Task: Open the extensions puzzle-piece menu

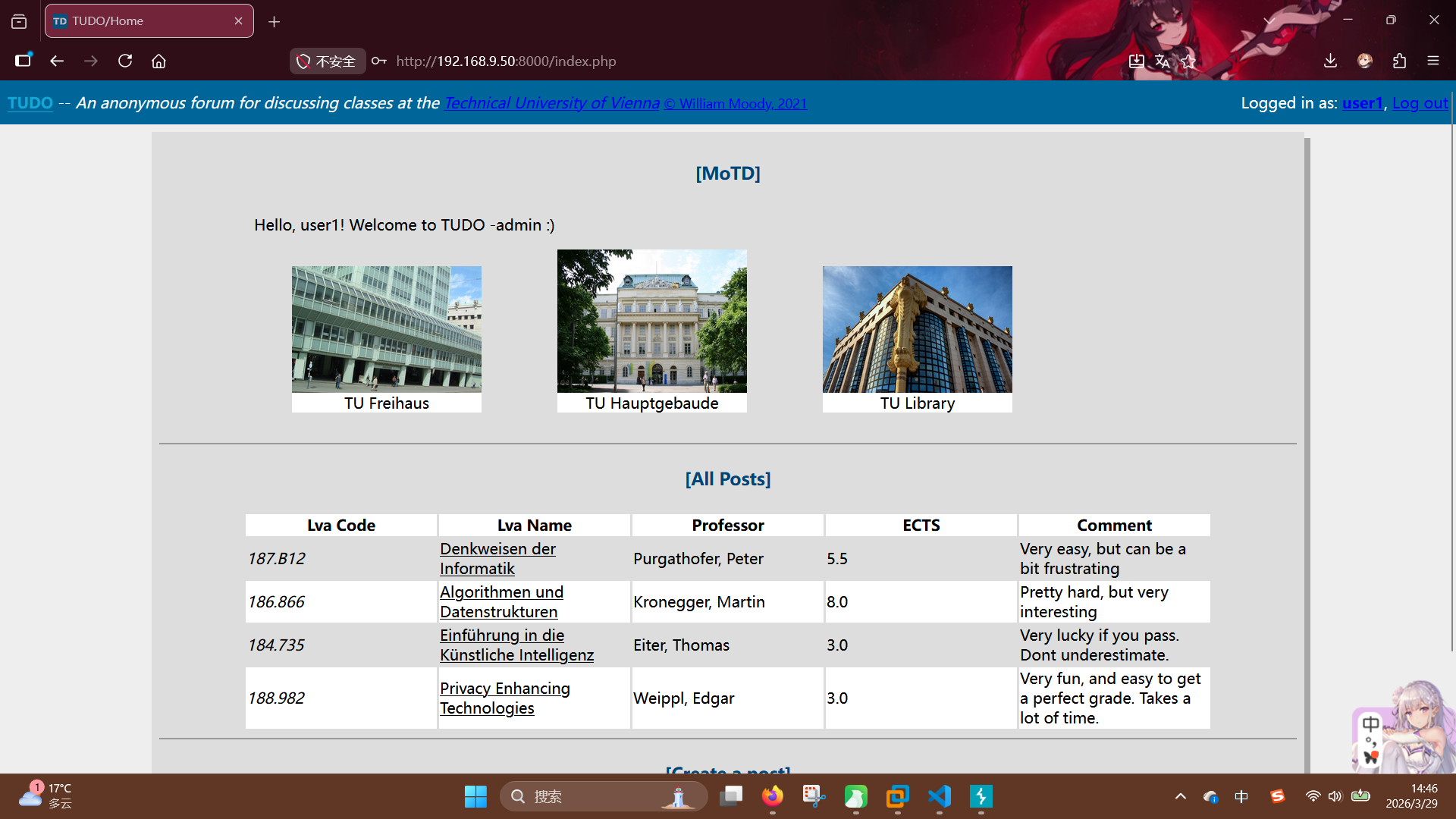Action: click(x=1399, y=61)
